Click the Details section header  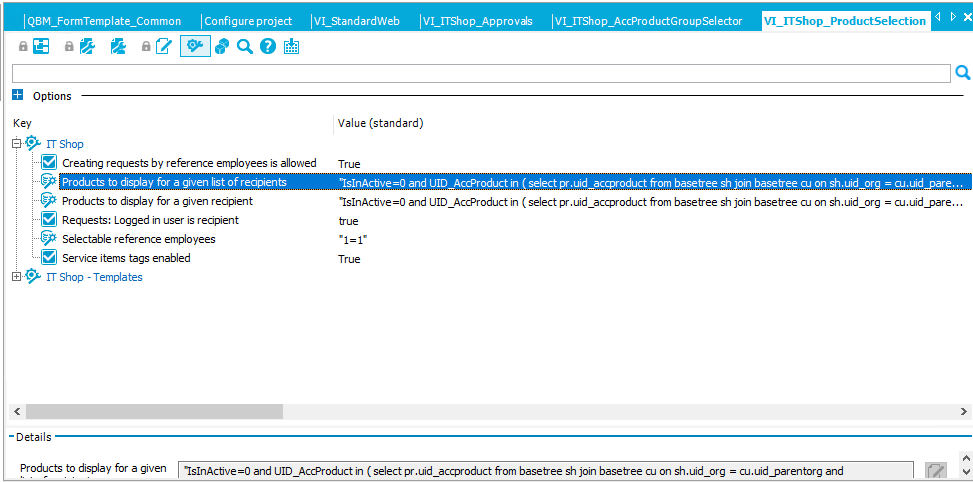tap(34, 437)
